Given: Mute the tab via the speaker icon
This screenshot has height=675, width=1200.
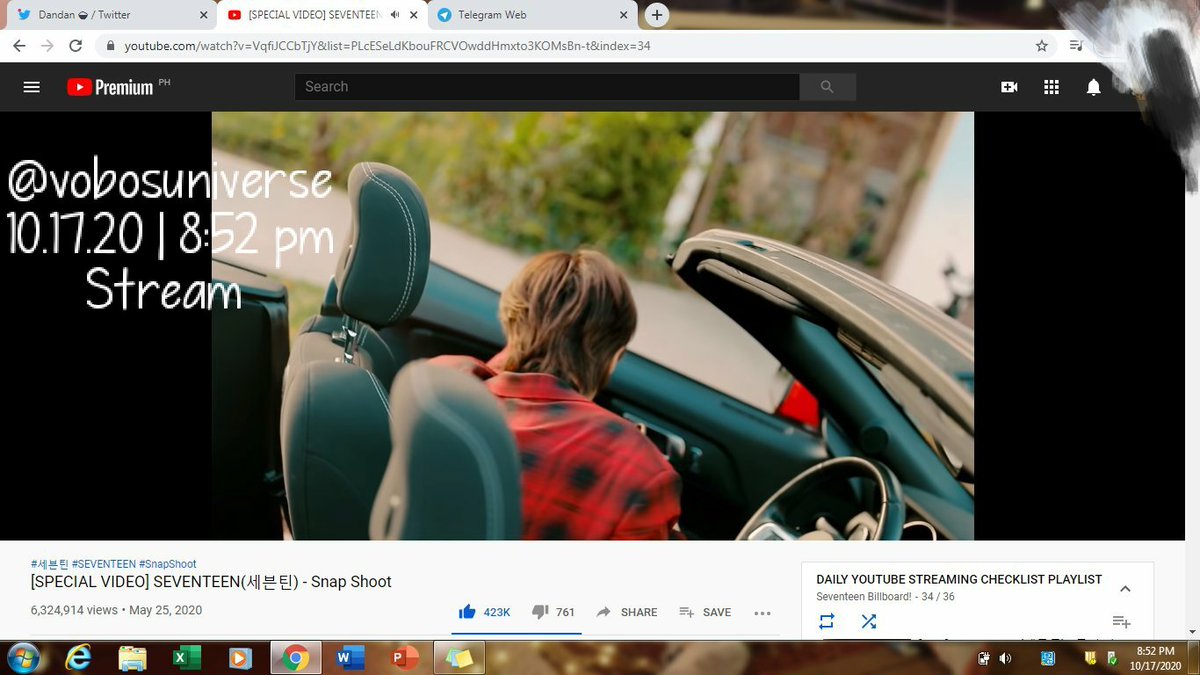Looking at the screenshot, I should (x=395, y=15).
